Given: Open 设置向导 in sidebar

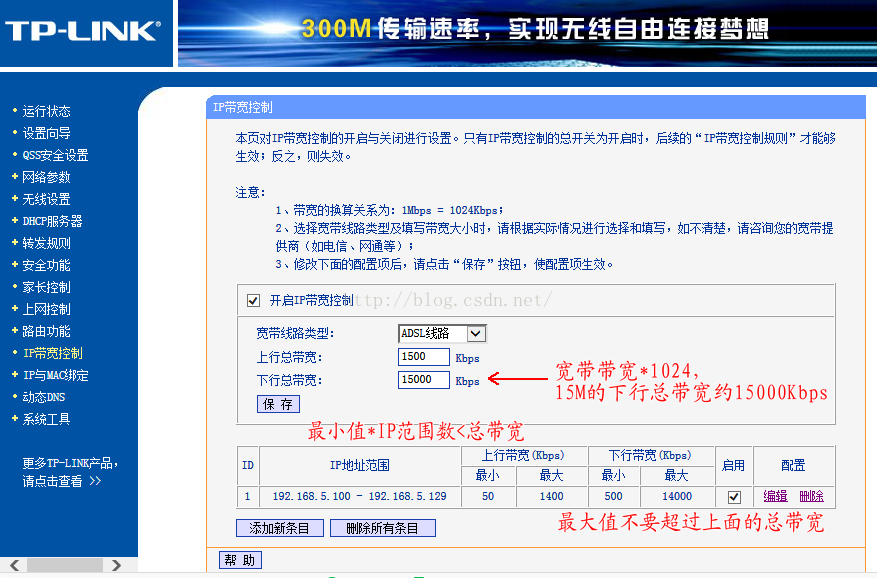Looking at the screenshot, I should click(46, 133).
